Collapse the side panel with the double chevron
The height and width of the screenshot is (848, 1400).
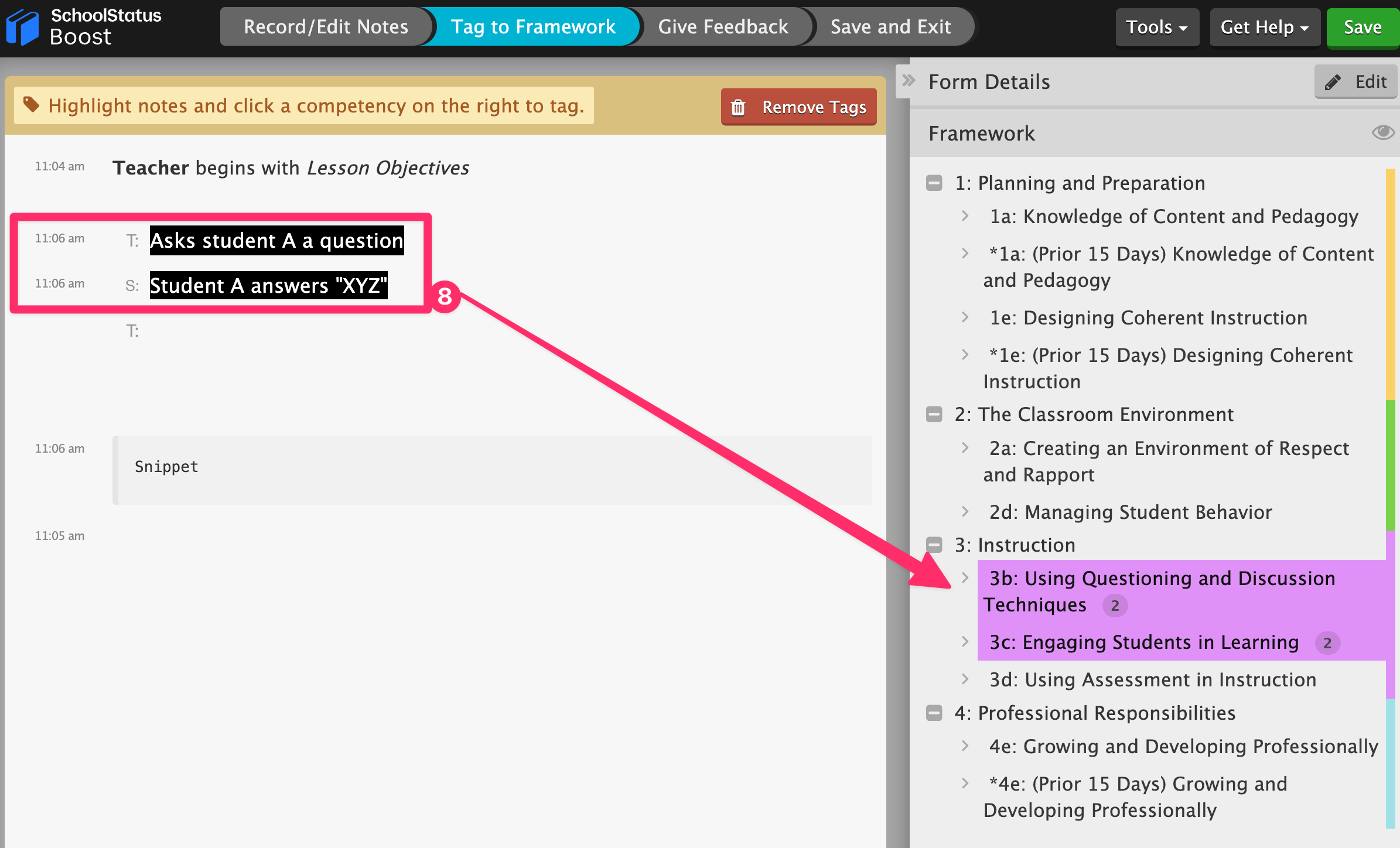pyautogui.click(x=909, y=81)
